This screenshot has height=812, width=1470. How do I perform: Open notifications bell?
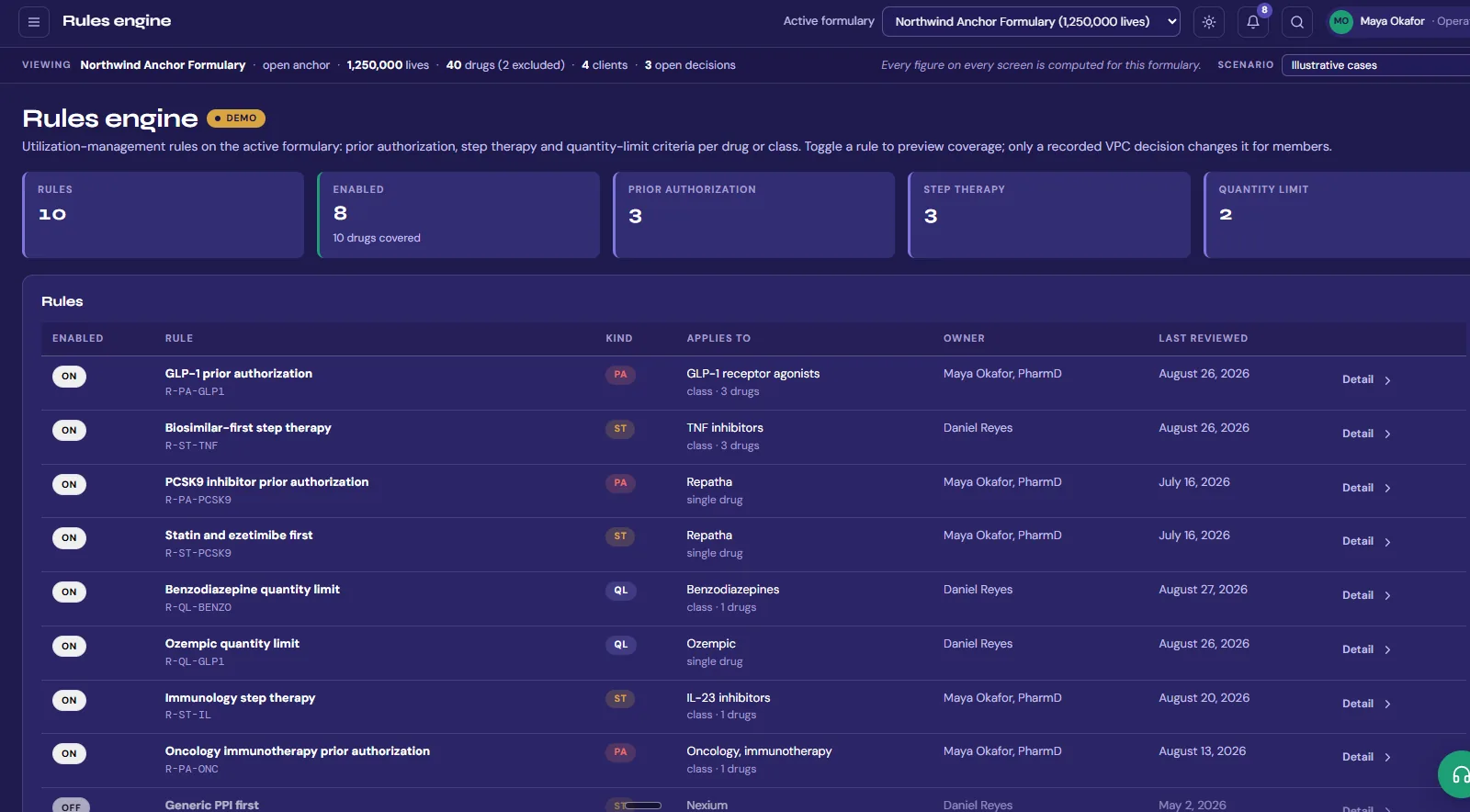[1253, 22]
